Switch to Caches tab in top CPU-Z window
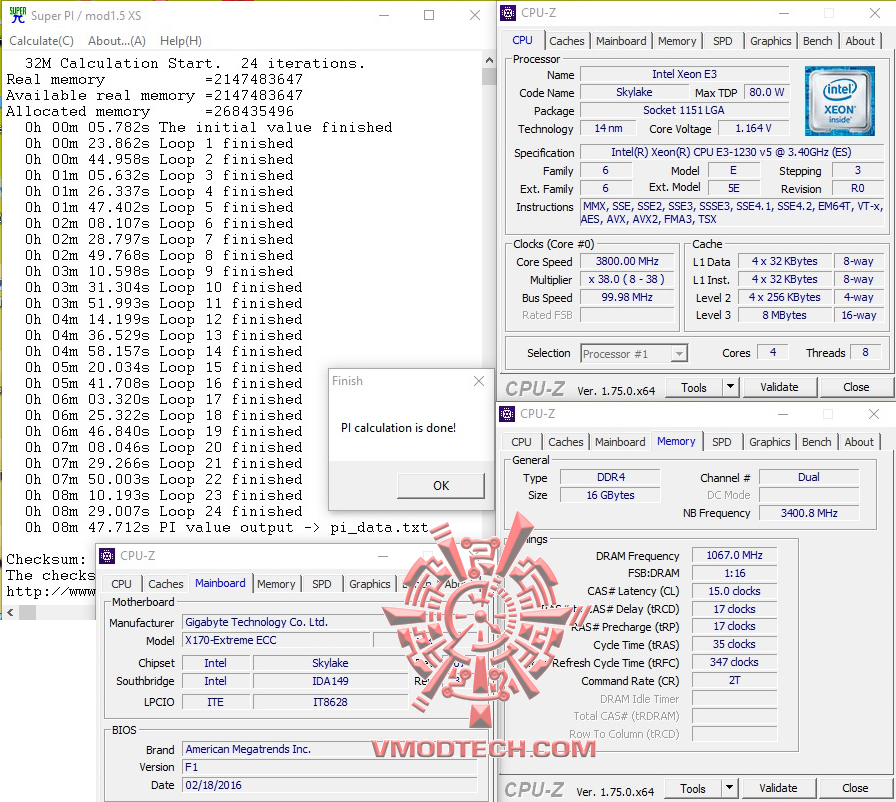This screenshot has height=802, width=896. pos(566,41)
